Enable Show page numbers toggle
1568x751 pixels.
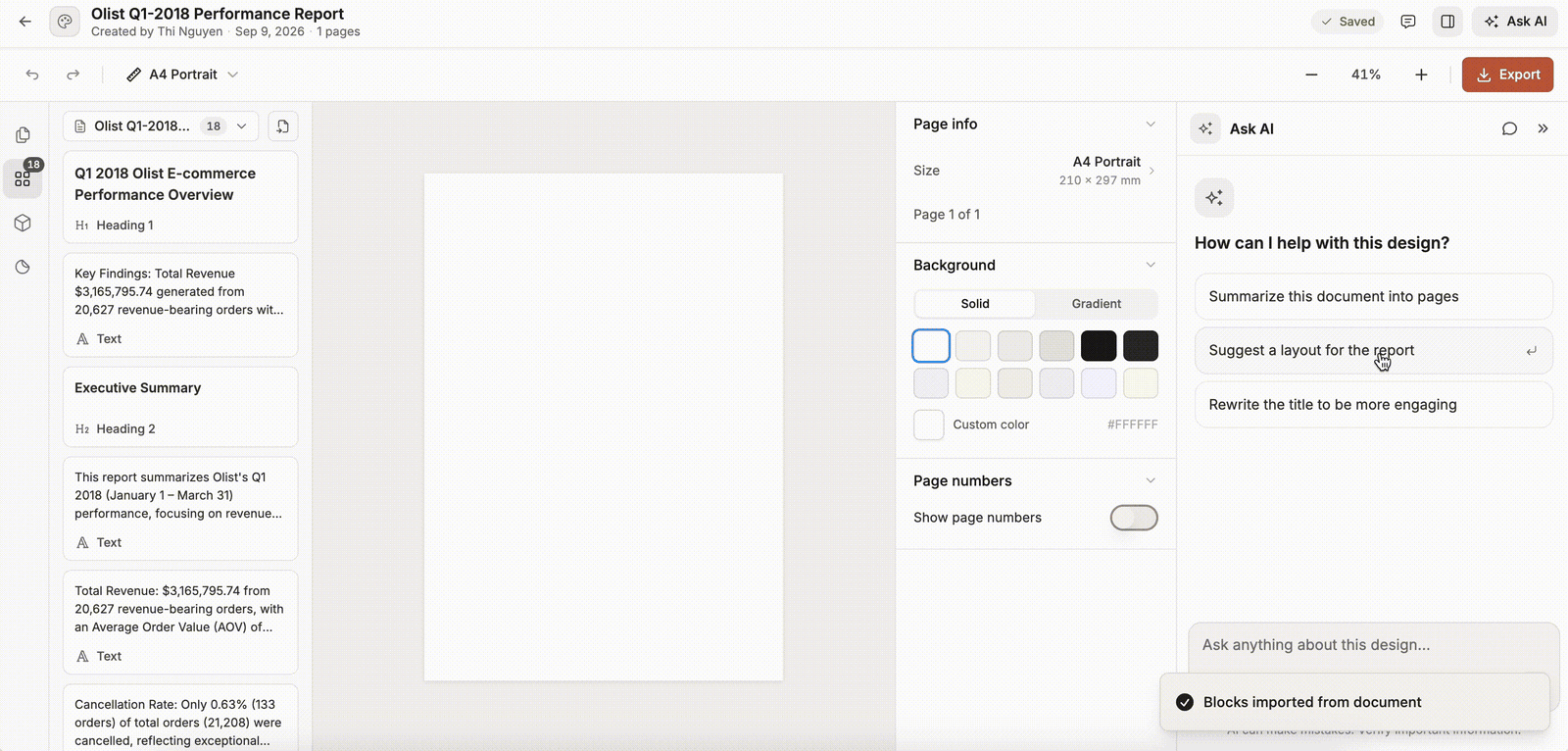click(1134, 518)
